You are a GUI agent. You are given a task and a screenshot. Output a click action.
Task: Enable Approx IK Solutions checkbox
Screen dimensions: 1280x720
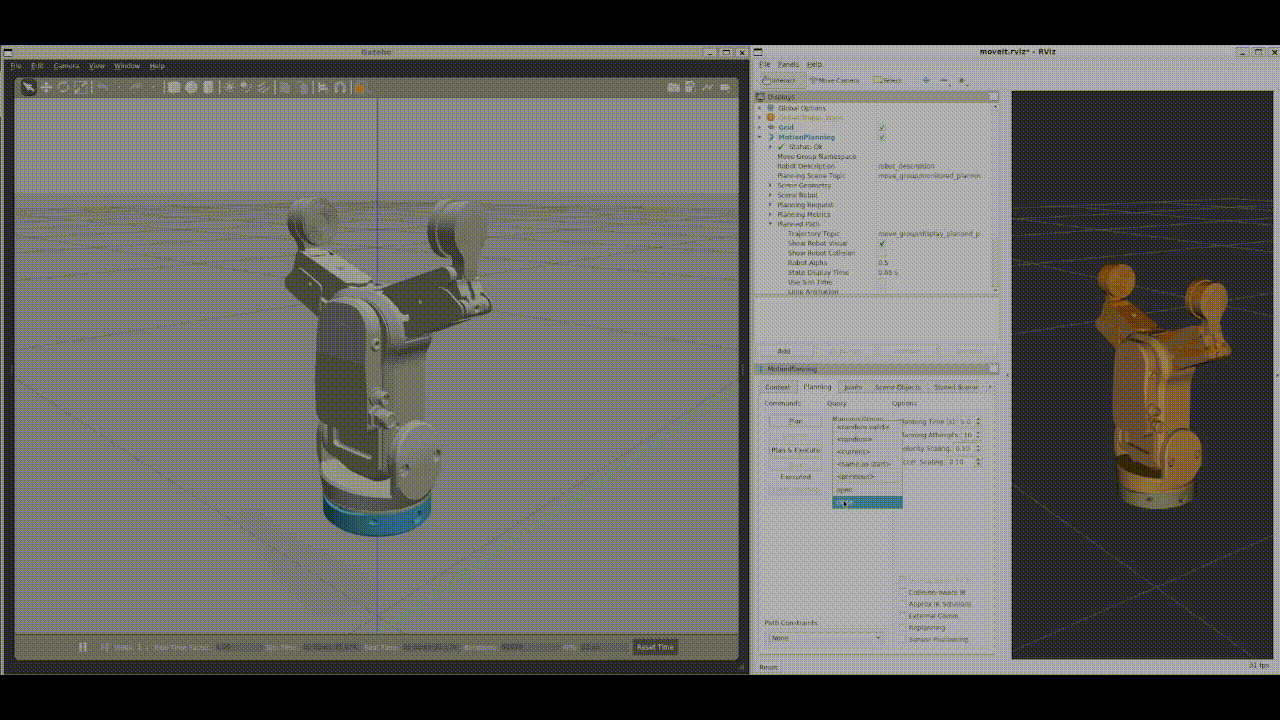pos(904,604)
